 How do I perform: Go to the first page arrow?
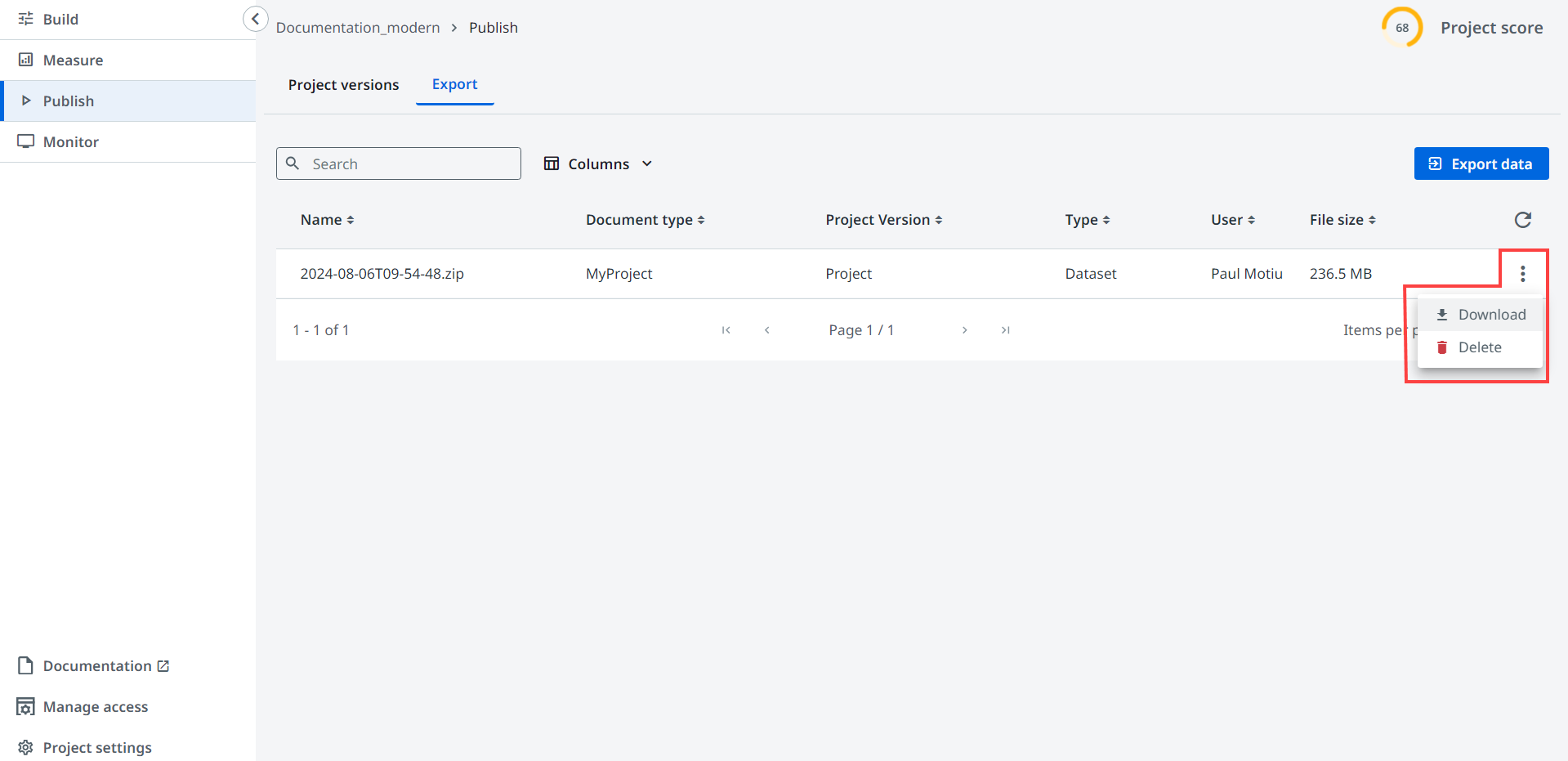click(726, 330)
